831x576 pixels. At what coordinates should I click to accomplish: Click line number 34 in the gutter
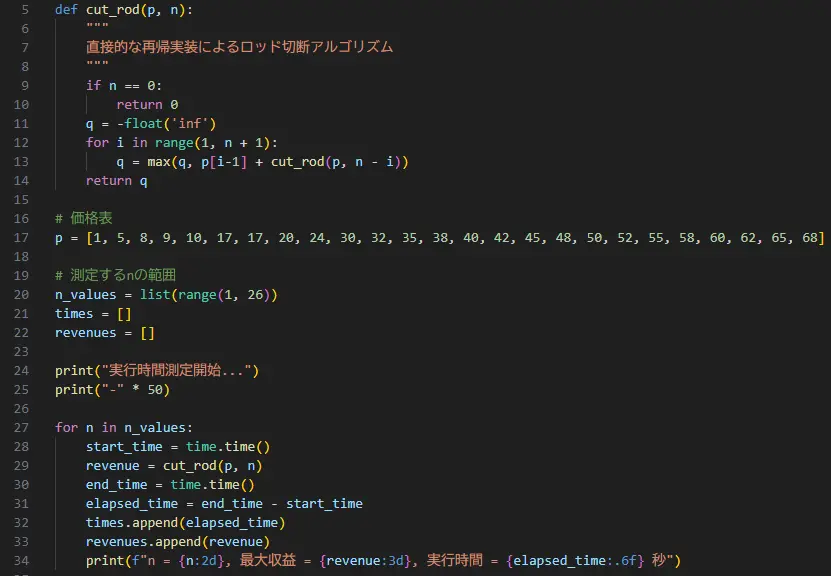(21, 560)
